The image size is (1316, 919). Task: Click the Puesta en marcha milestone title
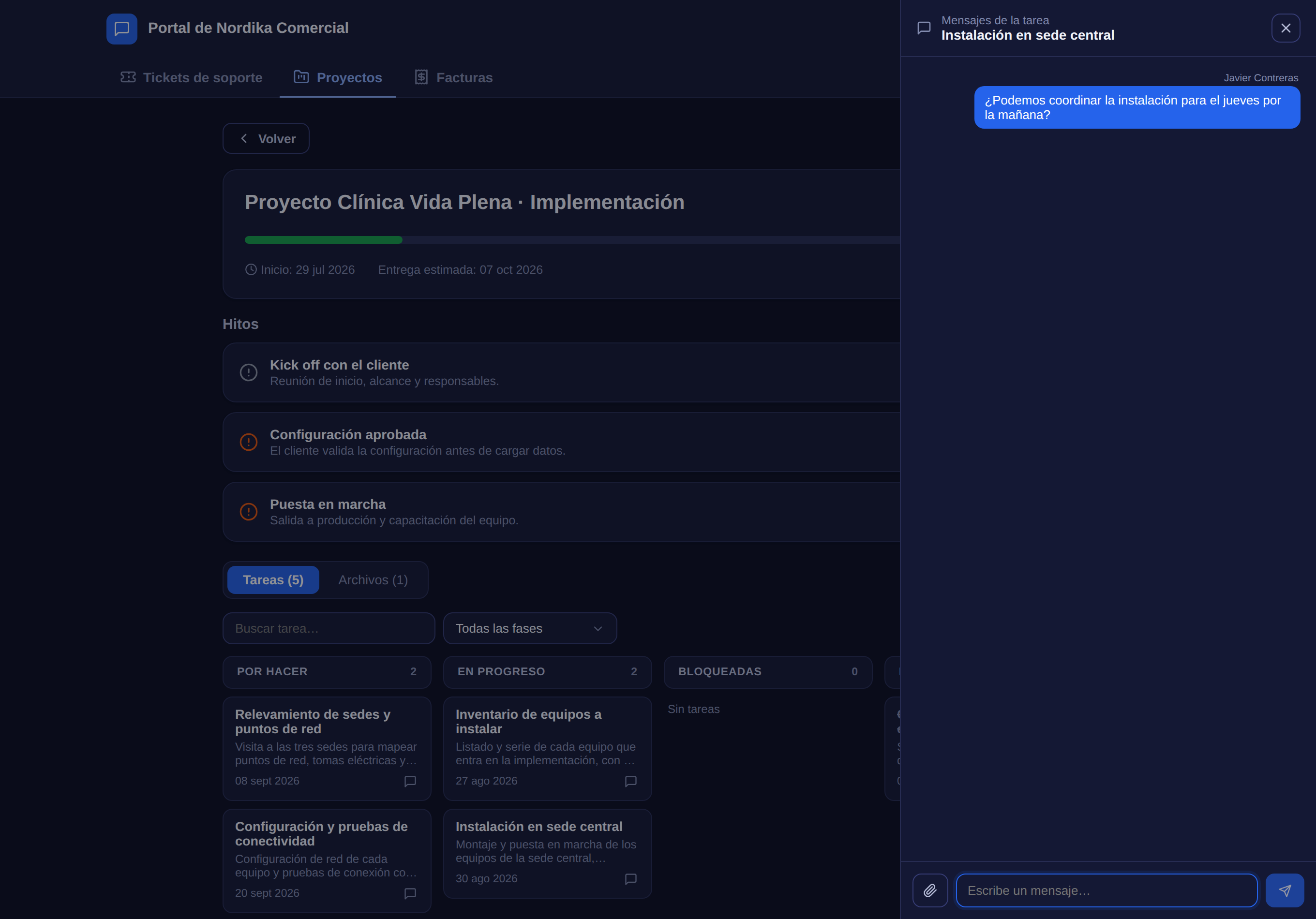328,504
